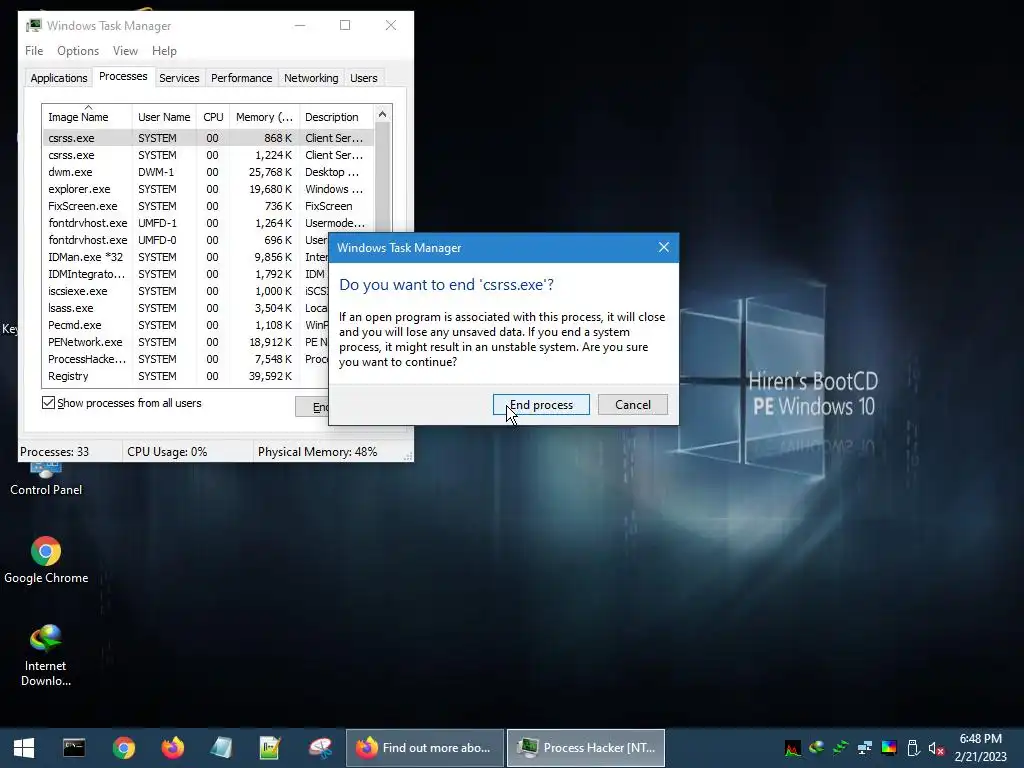Switch to Firefox 'Find out more abo...' window
The image size is (1024, 768).
tap(424, 748)
